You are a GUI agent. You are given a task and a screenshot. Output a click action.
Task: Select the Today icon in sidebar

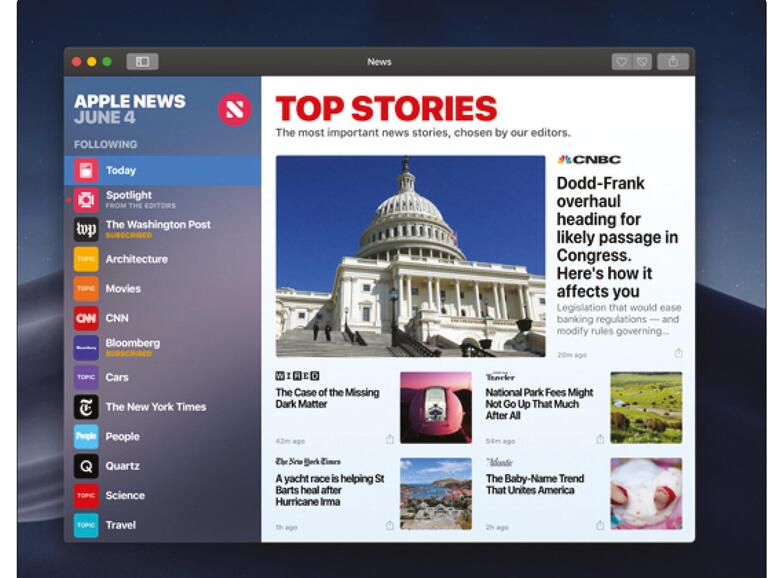tap(86, 170)
